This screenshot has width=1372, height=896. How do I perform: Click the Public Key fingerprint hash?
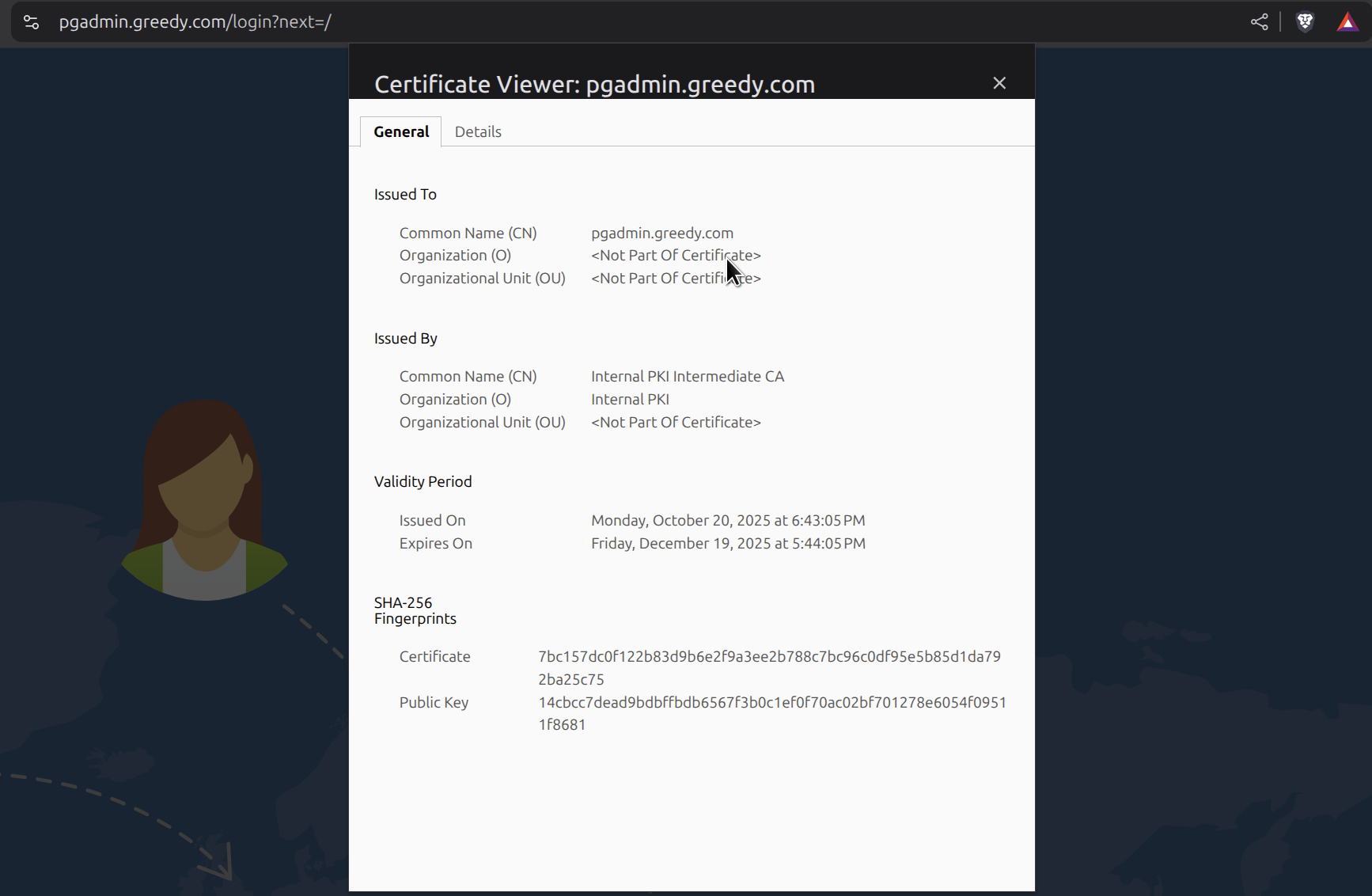771,712
